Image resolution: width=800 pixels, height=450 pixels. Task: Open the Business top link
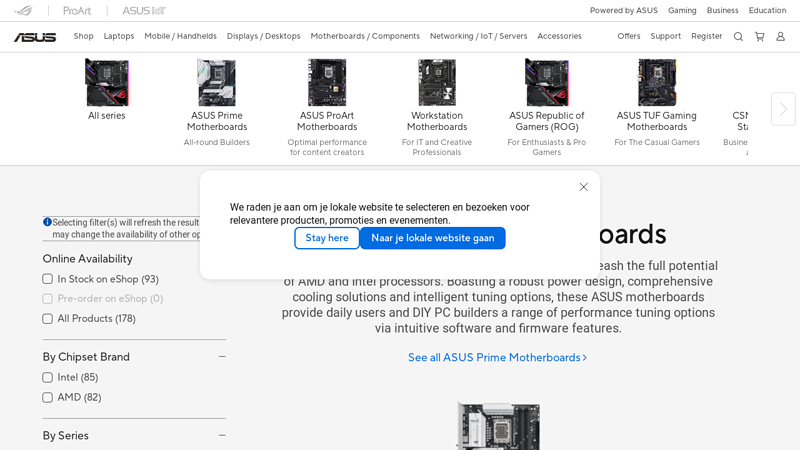click(x=722, y=10)
